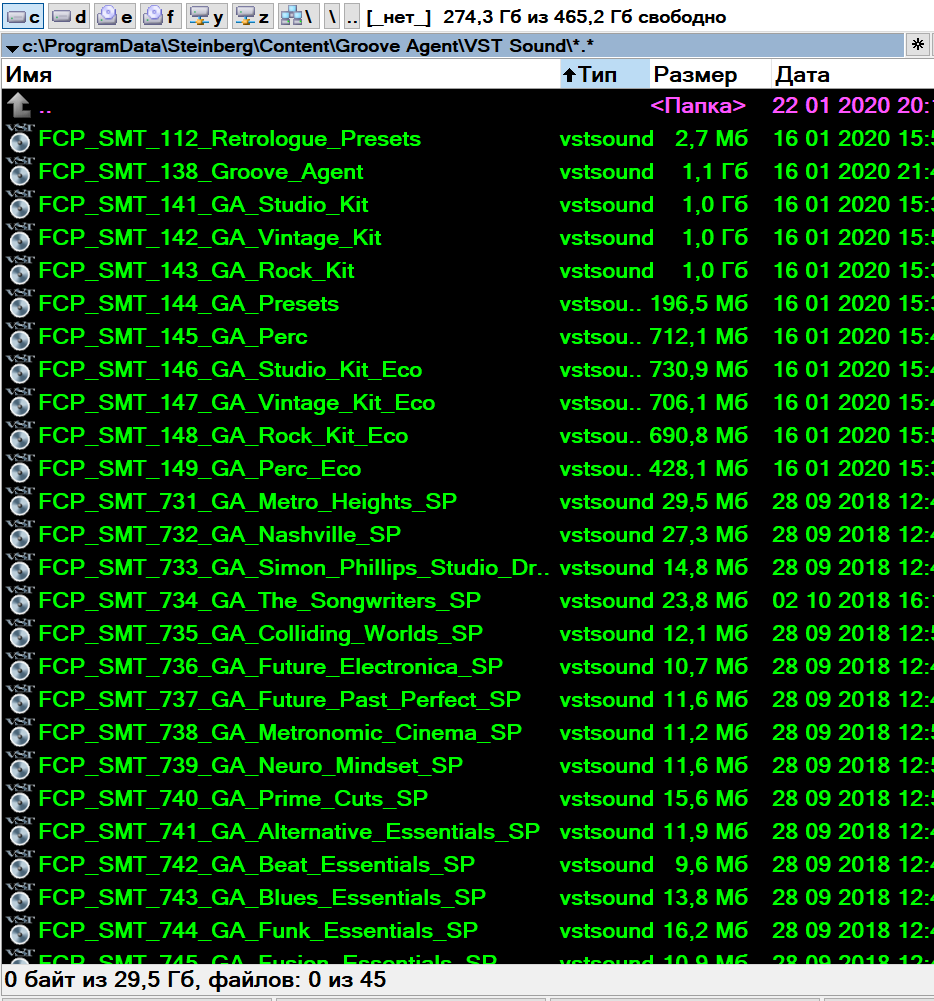Click size 2,7 Мб of Retrologue_Presets

(x=711, y=139)
